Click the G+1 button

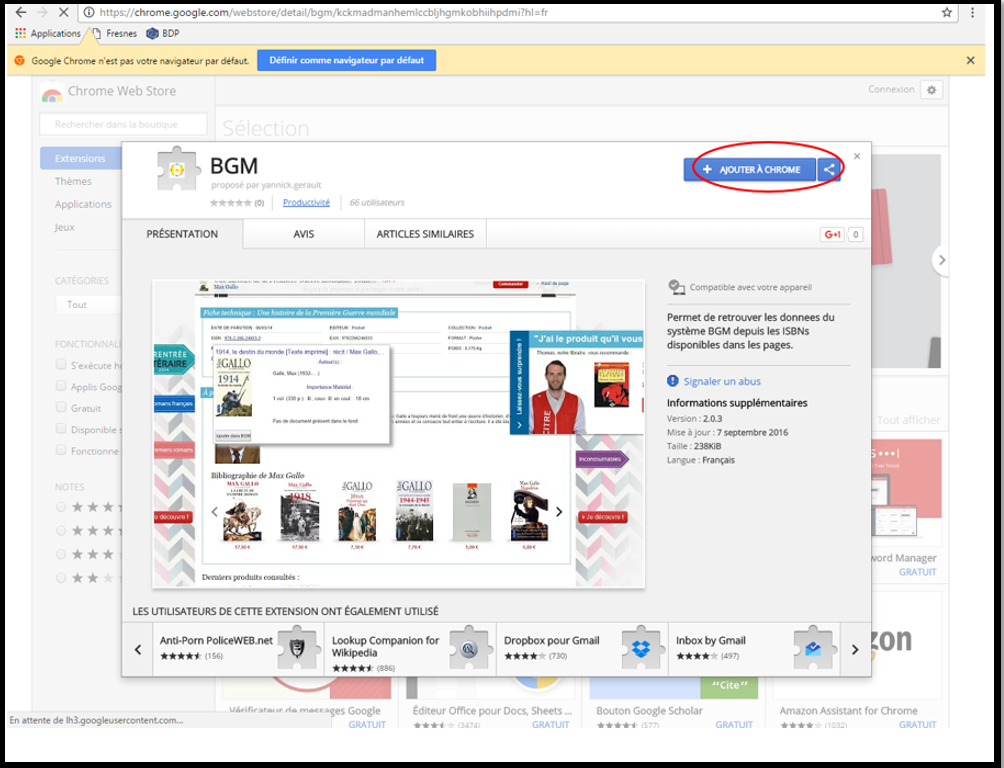click(832, 234)
